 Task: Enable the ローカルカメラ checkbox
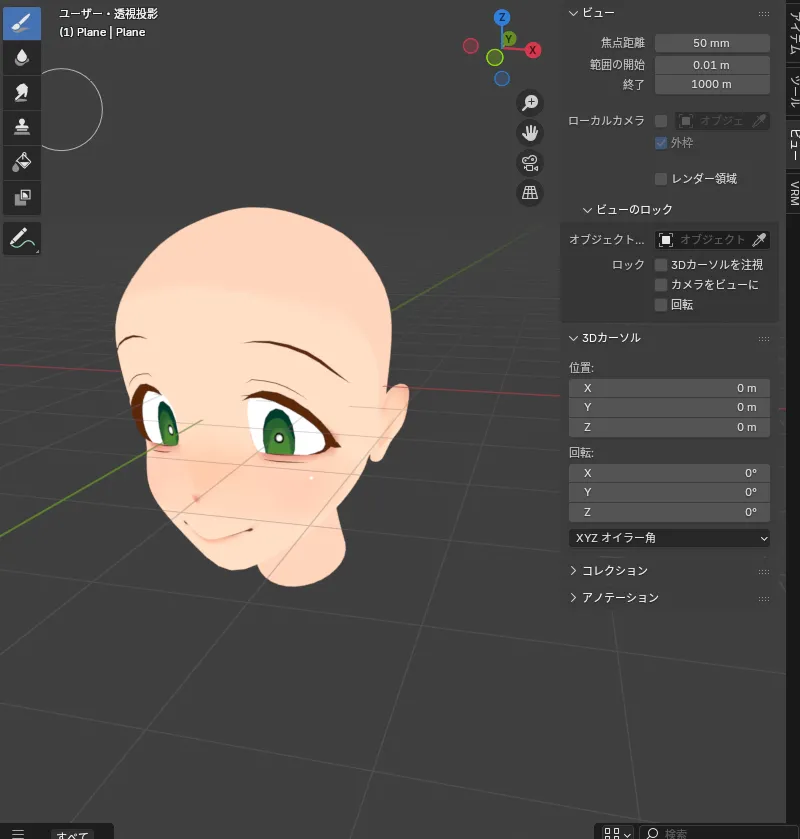[661, 121]
